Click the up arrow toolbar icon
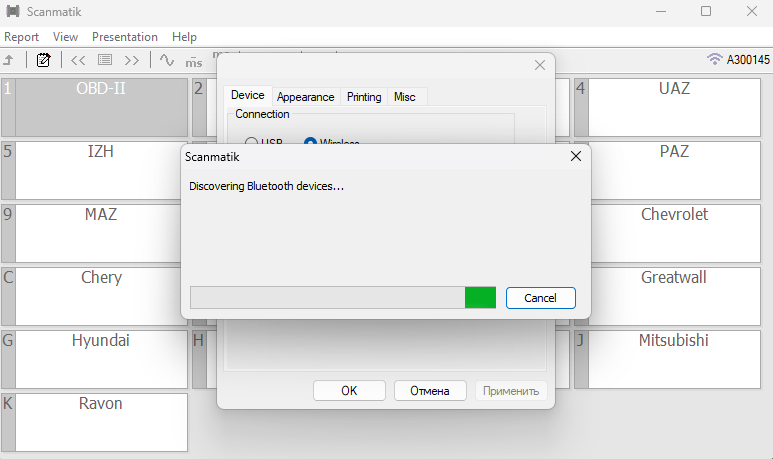The width and height of the screenshot is (773, 459). [x=9, y=60]
